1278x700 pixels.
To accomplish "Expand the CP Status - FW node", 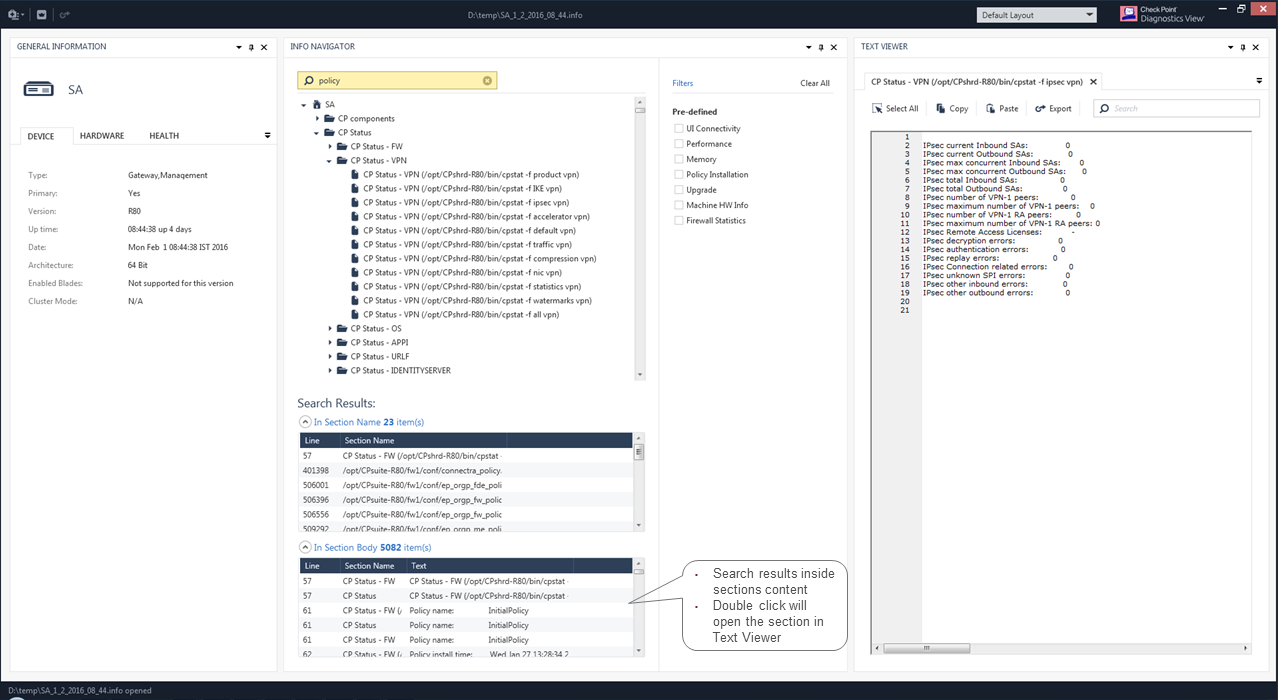I will [x=330, y=147].
